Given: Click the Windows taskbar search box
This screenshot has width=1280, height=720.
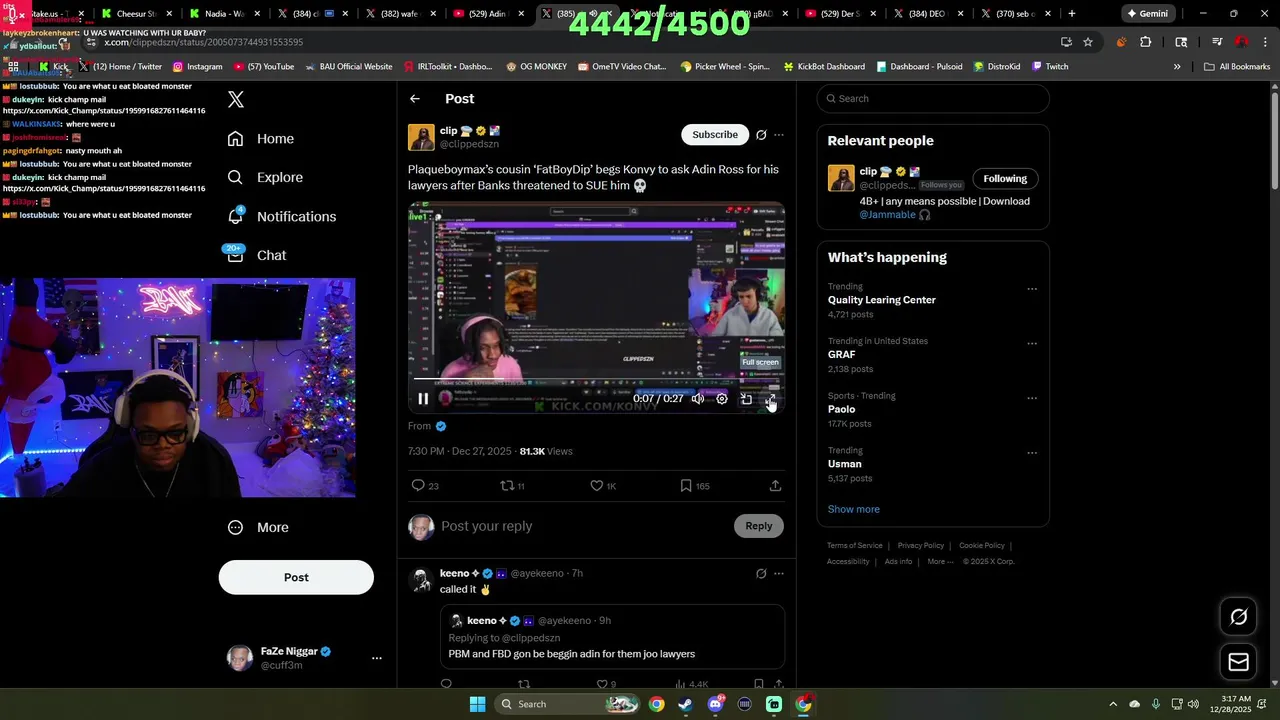Looking at the screenshot, I should (x=565, y=704).
